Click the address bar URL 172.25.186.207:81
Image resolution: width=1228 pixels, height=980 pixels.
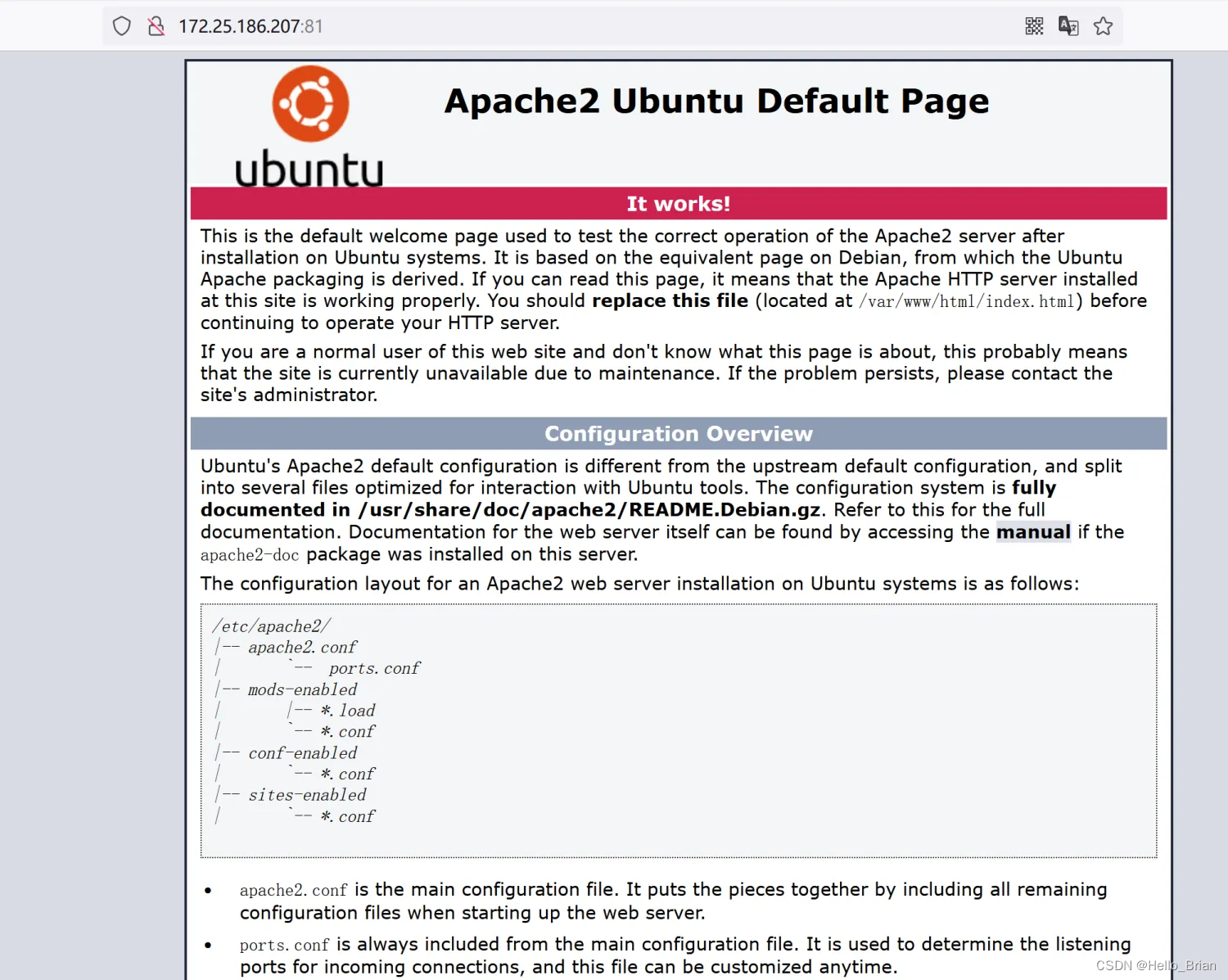pyautogui.click(x=251, y=26)
